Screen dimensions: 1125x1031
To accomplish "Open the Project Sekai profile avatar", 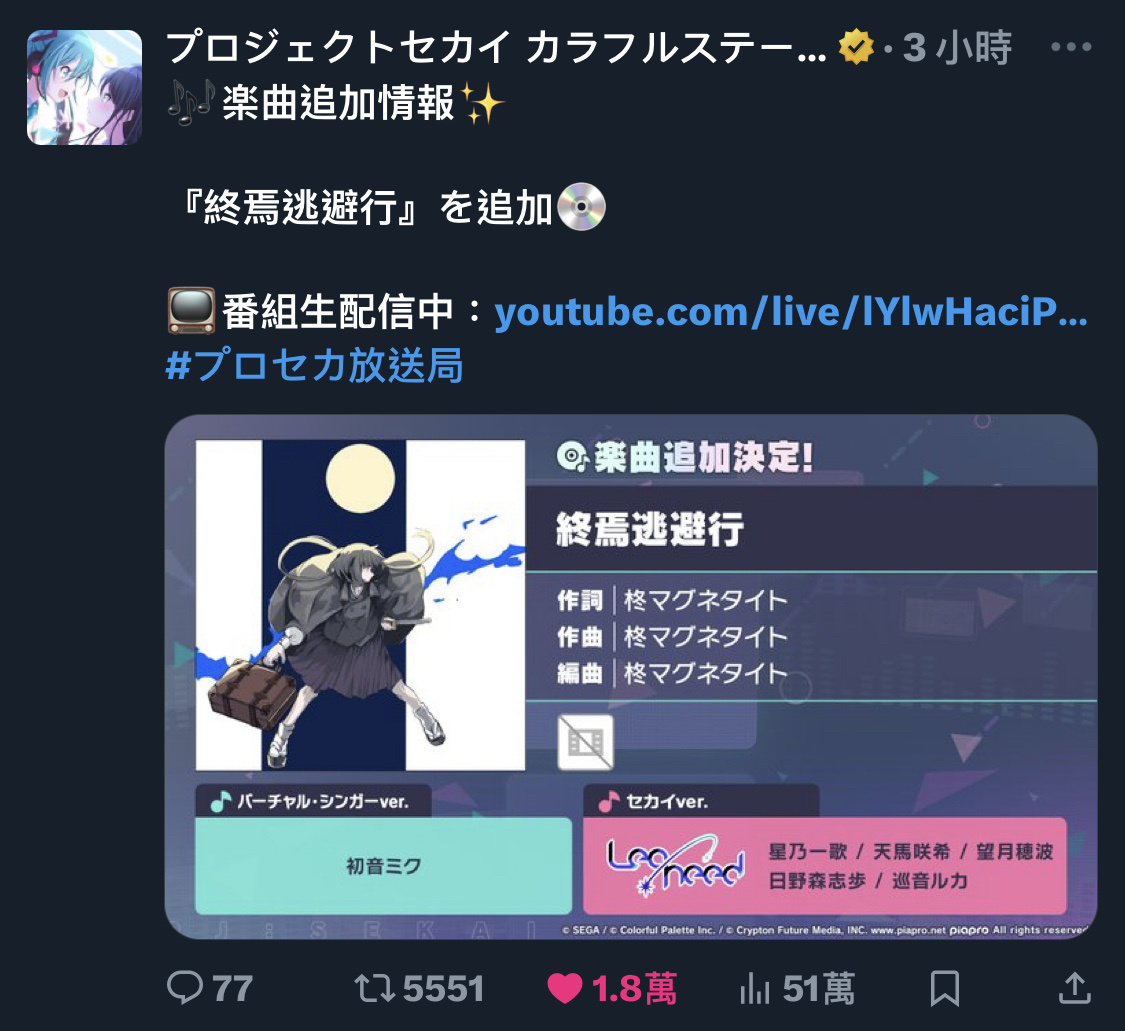I will click(x=85, y=88).
